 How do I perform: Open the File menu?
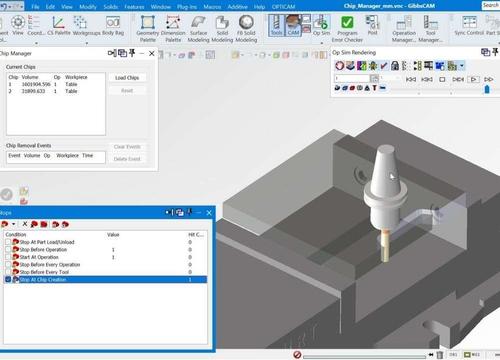coord(35,7)
